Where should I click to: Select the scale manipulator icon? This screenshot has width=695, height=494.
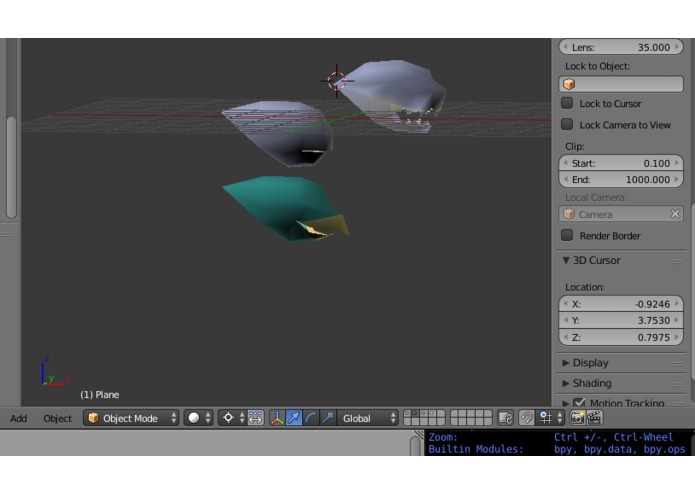coord(328,418)
